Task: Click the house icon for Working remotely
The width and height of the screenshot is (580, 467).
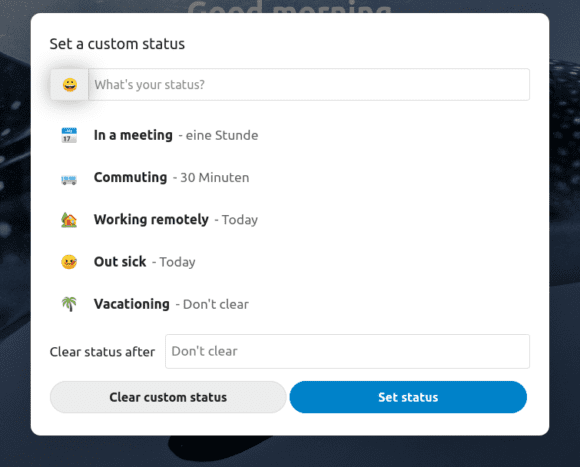Action: [x=69, y=220]
